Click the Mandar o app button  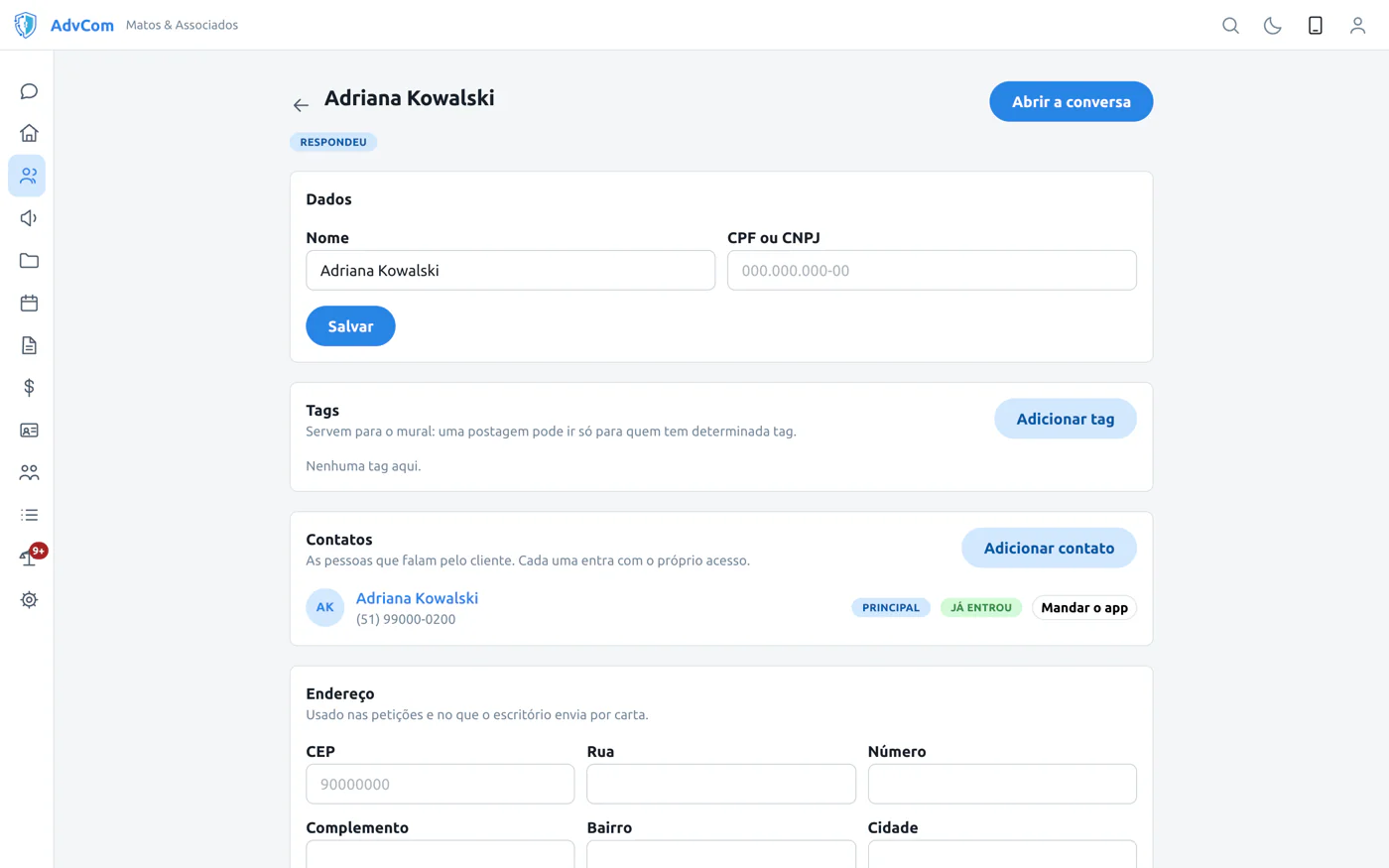click(x=1084, y=607)
